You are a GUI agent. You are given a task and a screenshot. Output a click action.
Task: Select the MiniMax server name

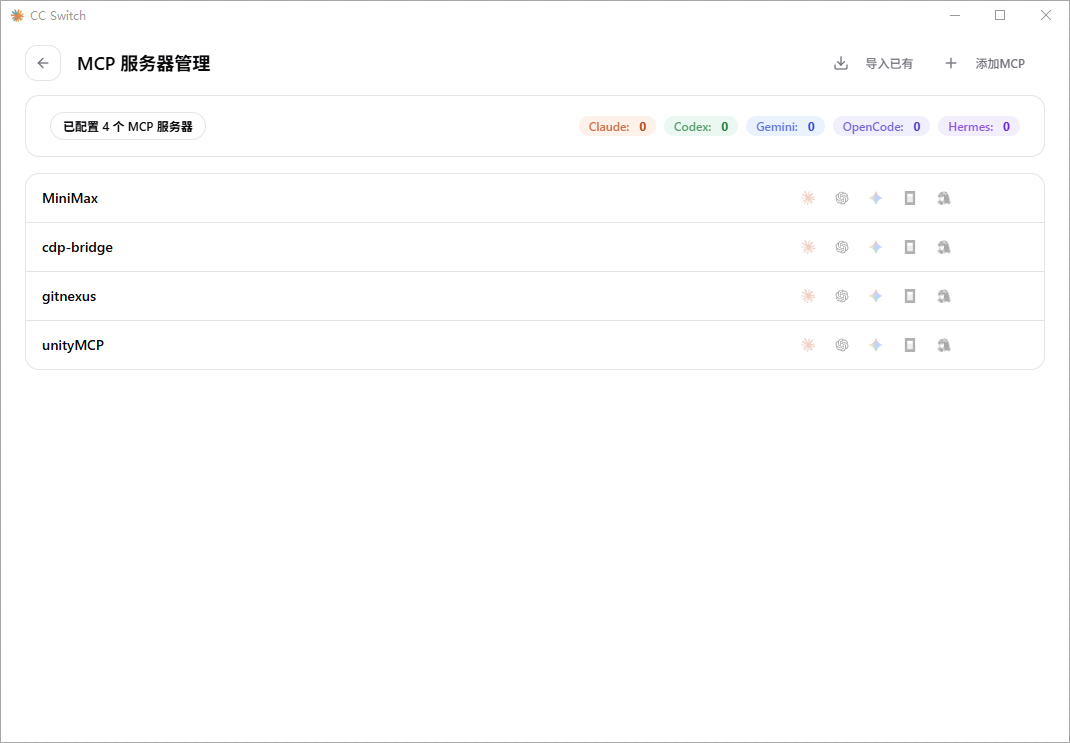click(70, 198)
